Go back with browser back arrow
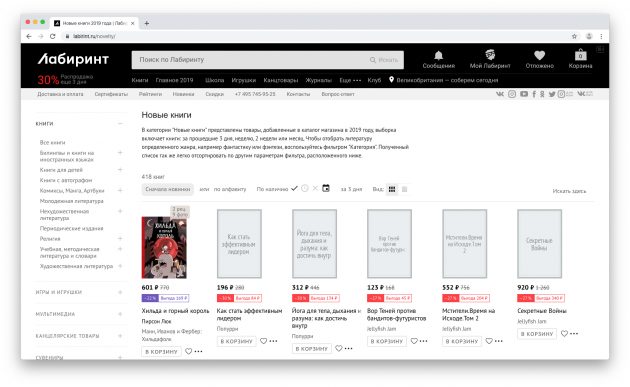The image size is (630, 387). tap(29, 36)
